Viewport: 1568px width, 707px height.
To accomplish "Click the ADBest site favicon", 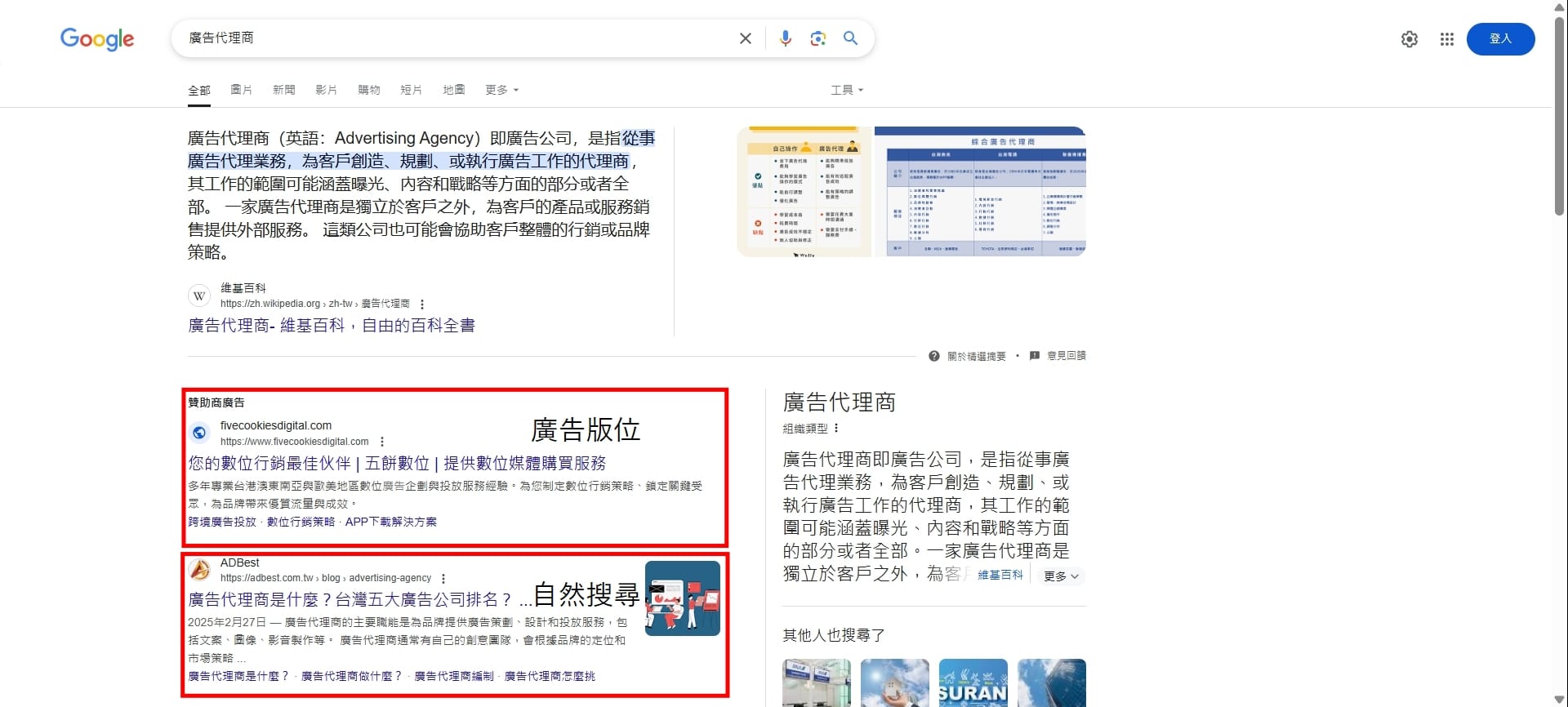I will coord(199,570).
